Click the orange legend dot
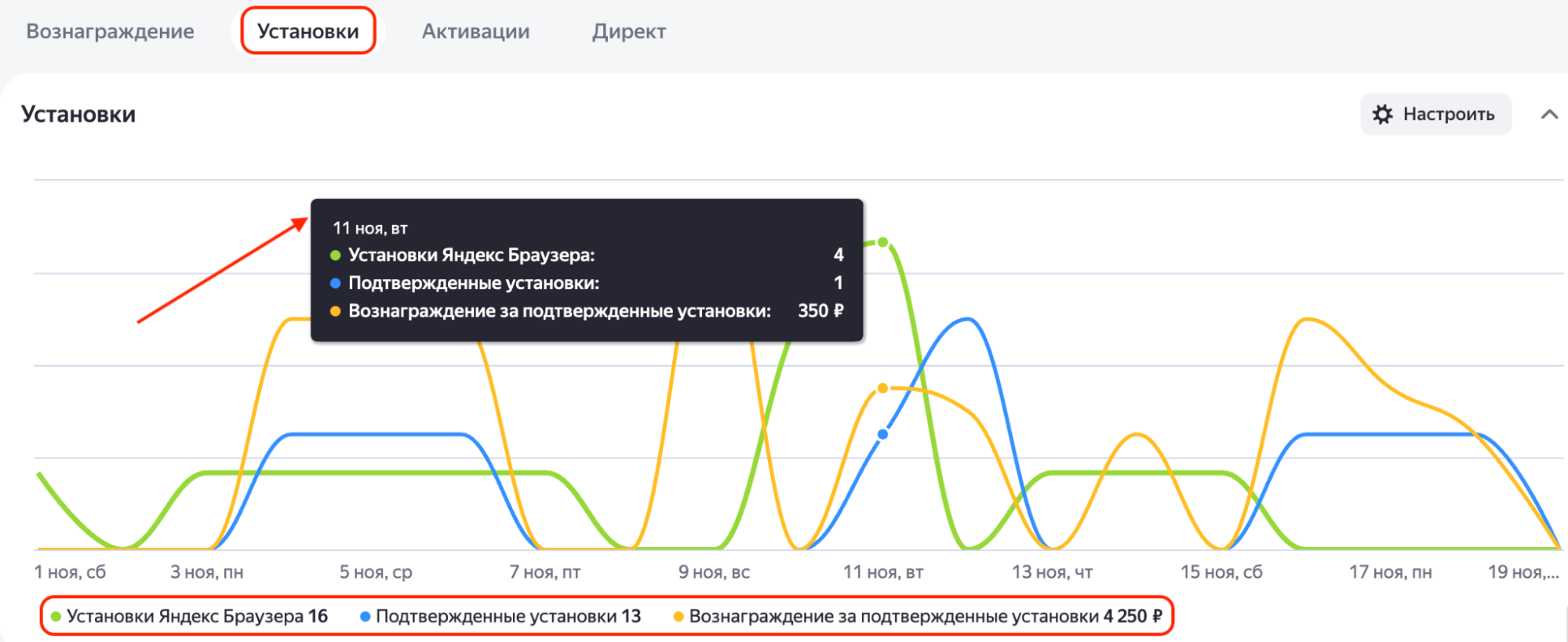The image size is (1568, 642). pyautogui.click(x=678, y=617)
